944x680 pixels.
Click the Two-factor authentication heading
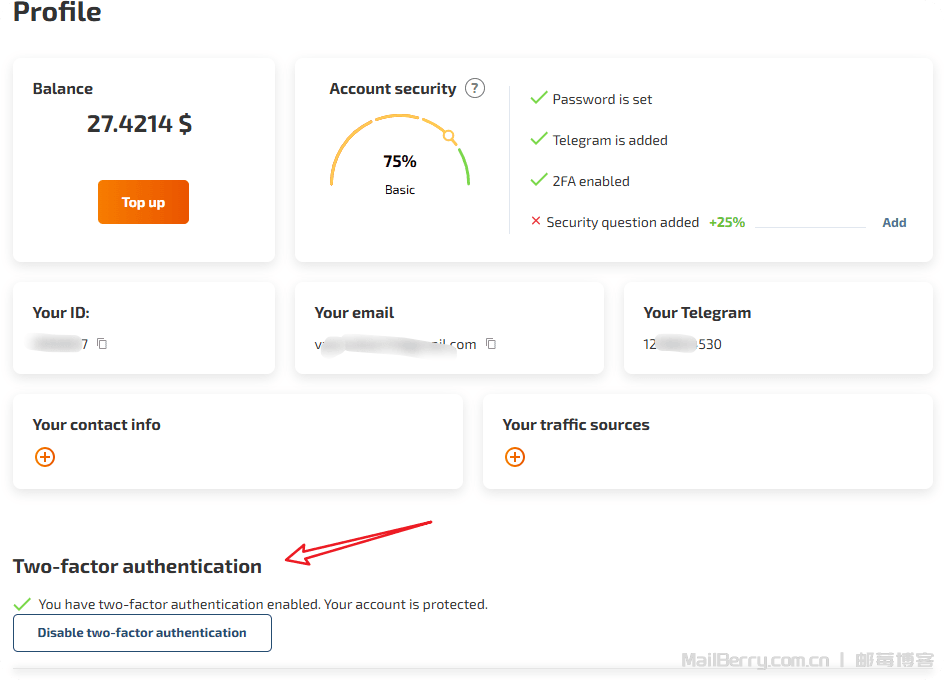coord(137,566)
